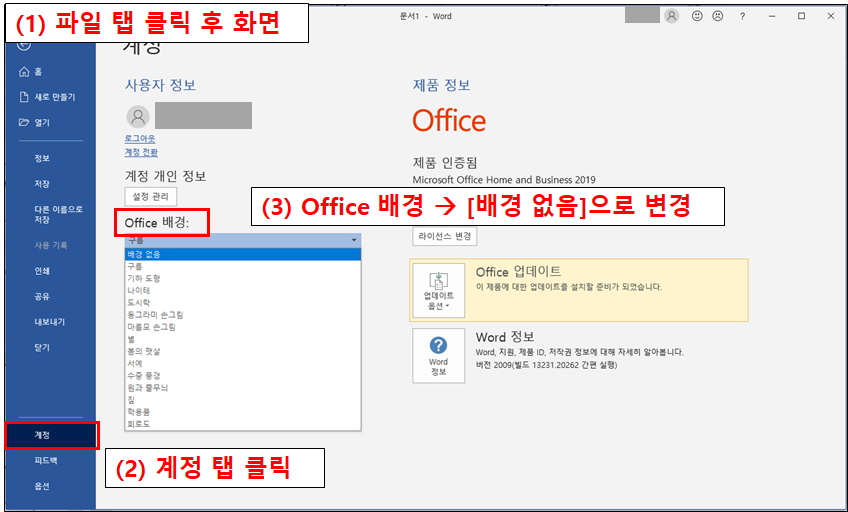848x512 pixels.
Task: Choose the 짚 background option
Action: click(243, 400)
